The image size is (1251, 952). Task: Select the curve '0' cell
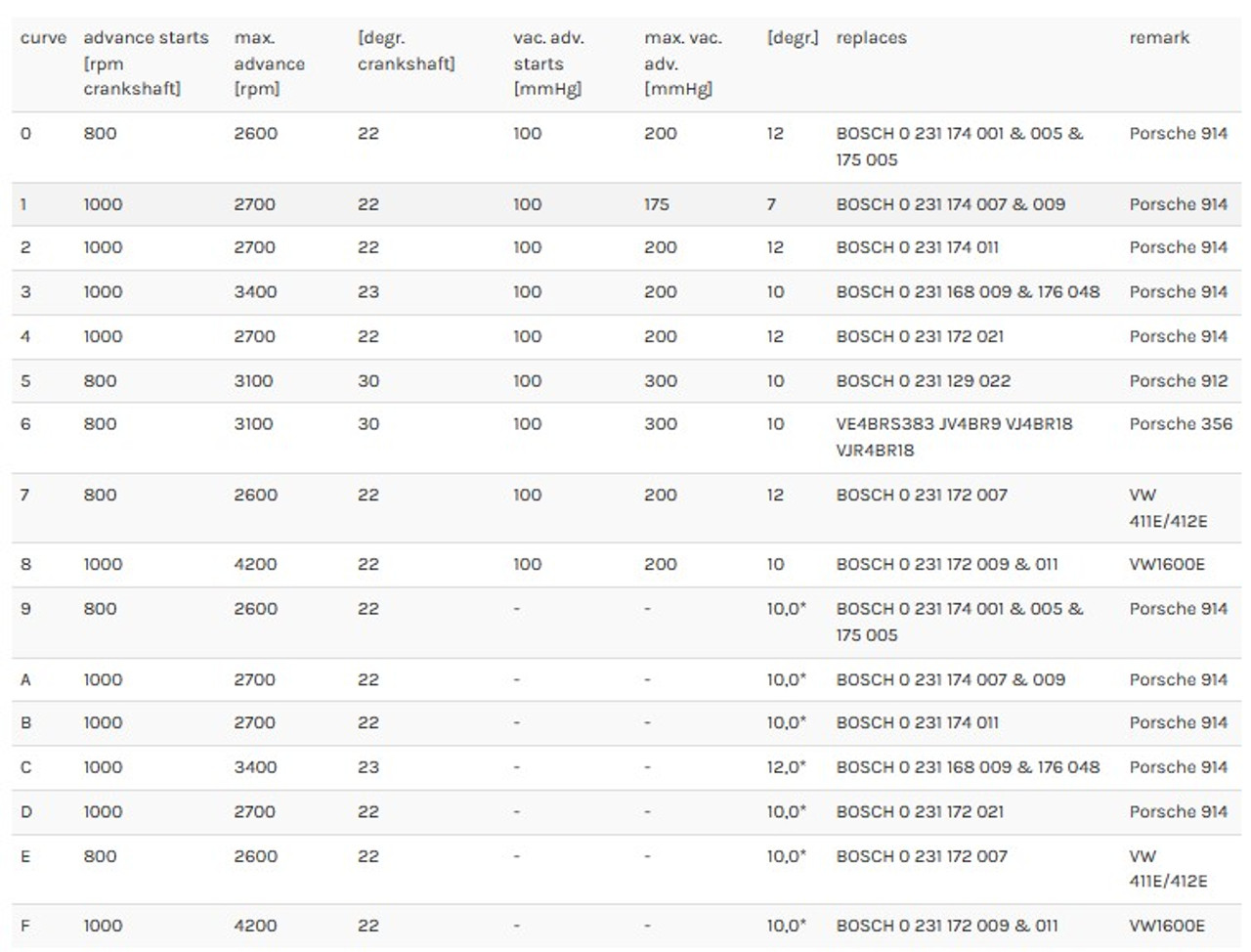coord(25,134)
